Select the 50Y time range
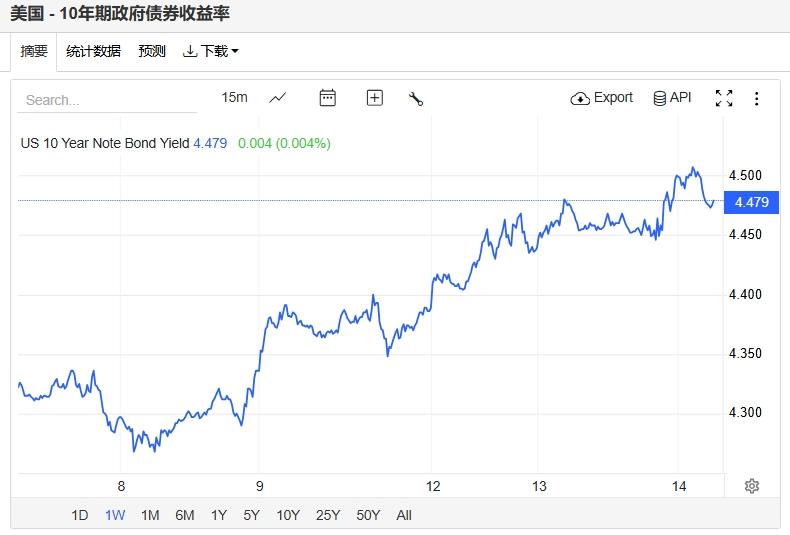The width and height of the screenshot is (790, 535). pyautogui.click(x=368, y=515)
